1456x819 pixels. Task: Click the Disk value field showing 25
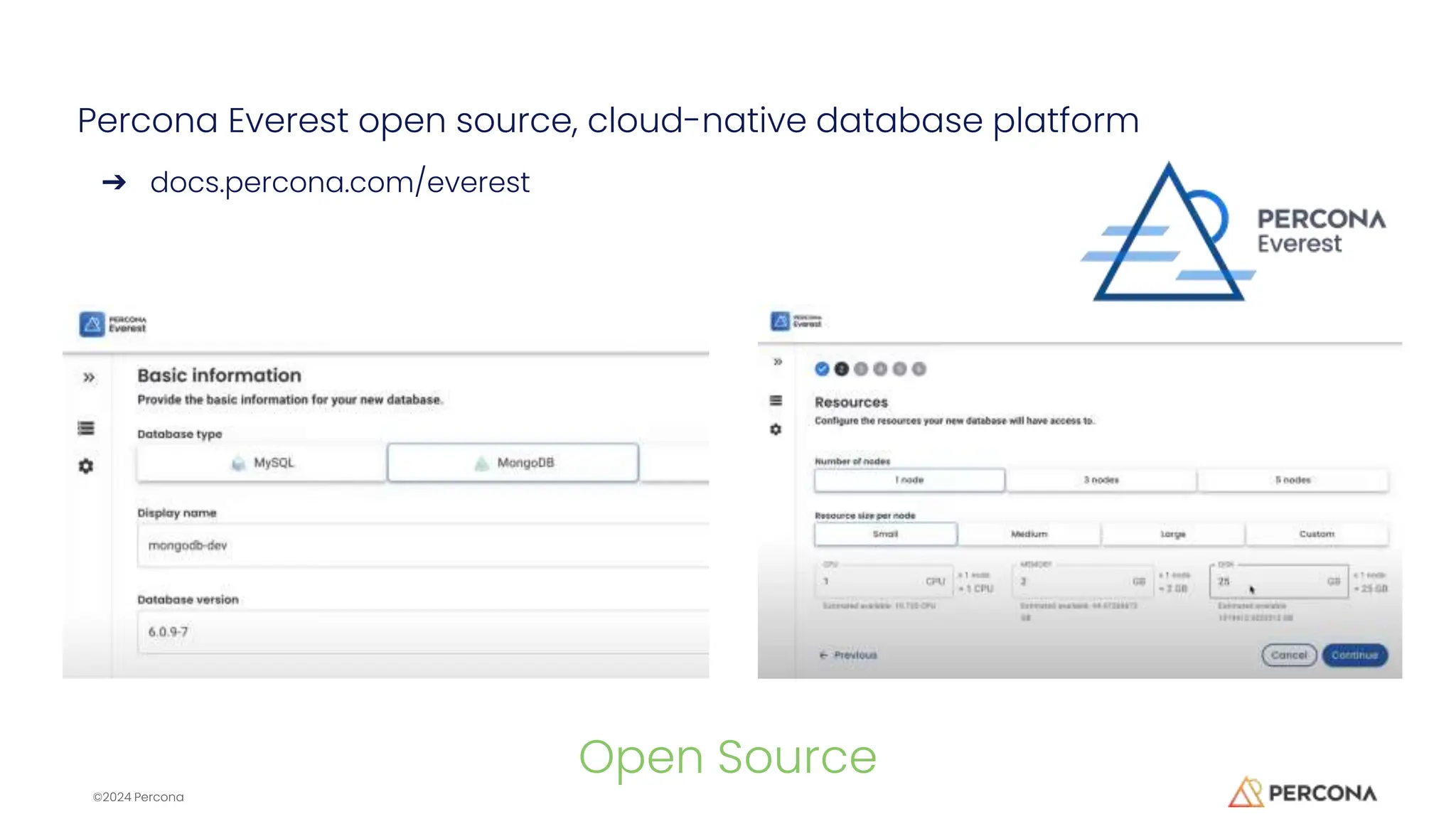click(x=1279, y=582)
